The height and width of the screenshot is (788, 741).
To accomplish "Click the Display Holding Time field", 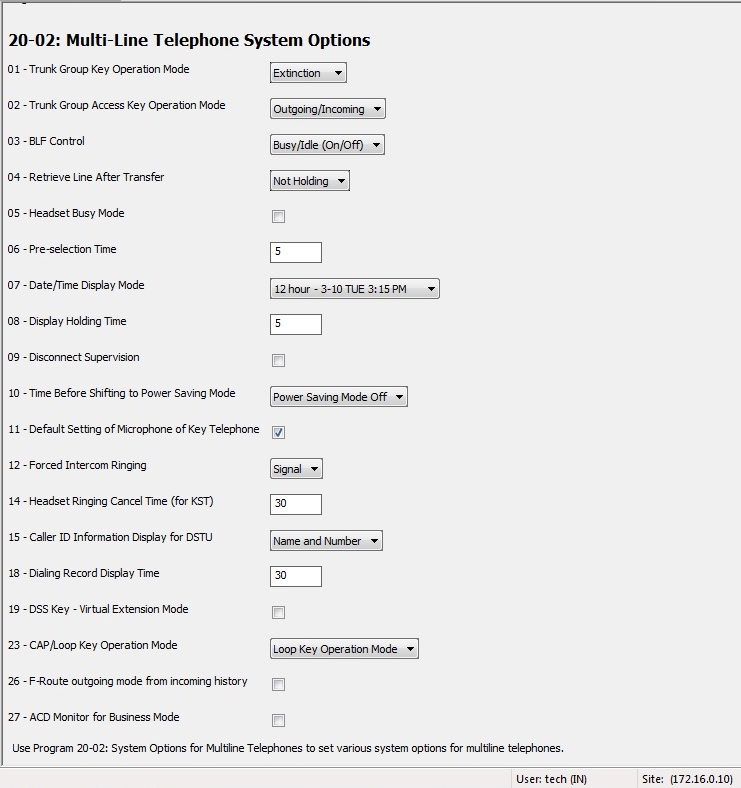I will click(296, 324).
